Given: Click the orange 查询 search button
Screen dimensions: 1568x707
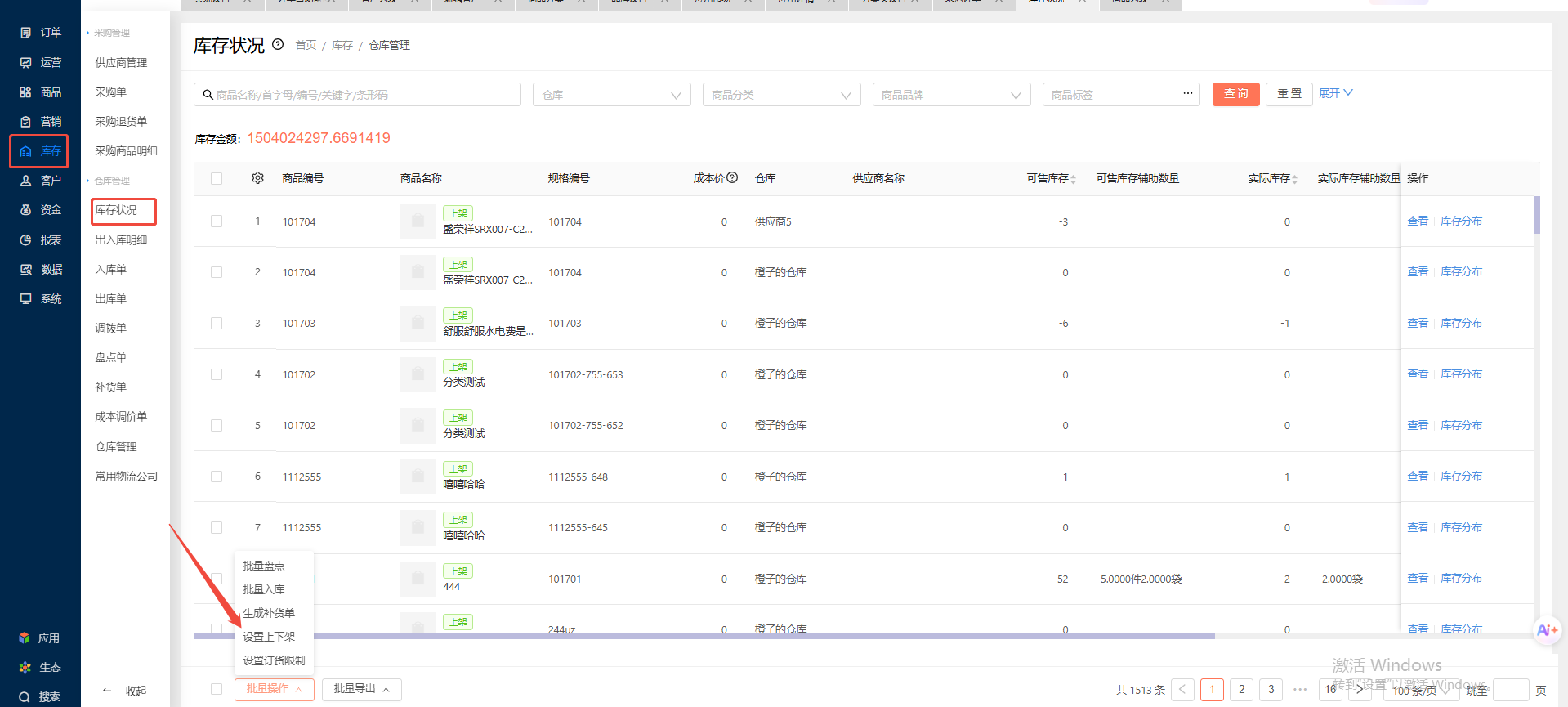Looking at the screenshot, I should pos(1235,94).
